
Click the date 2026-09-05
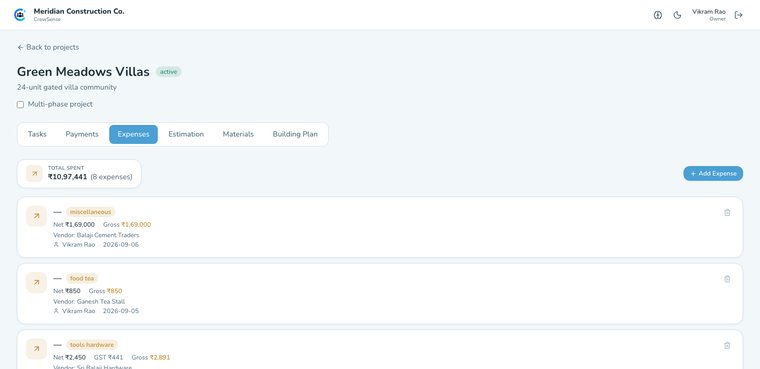pyautogui.click(x=121, y=311)
